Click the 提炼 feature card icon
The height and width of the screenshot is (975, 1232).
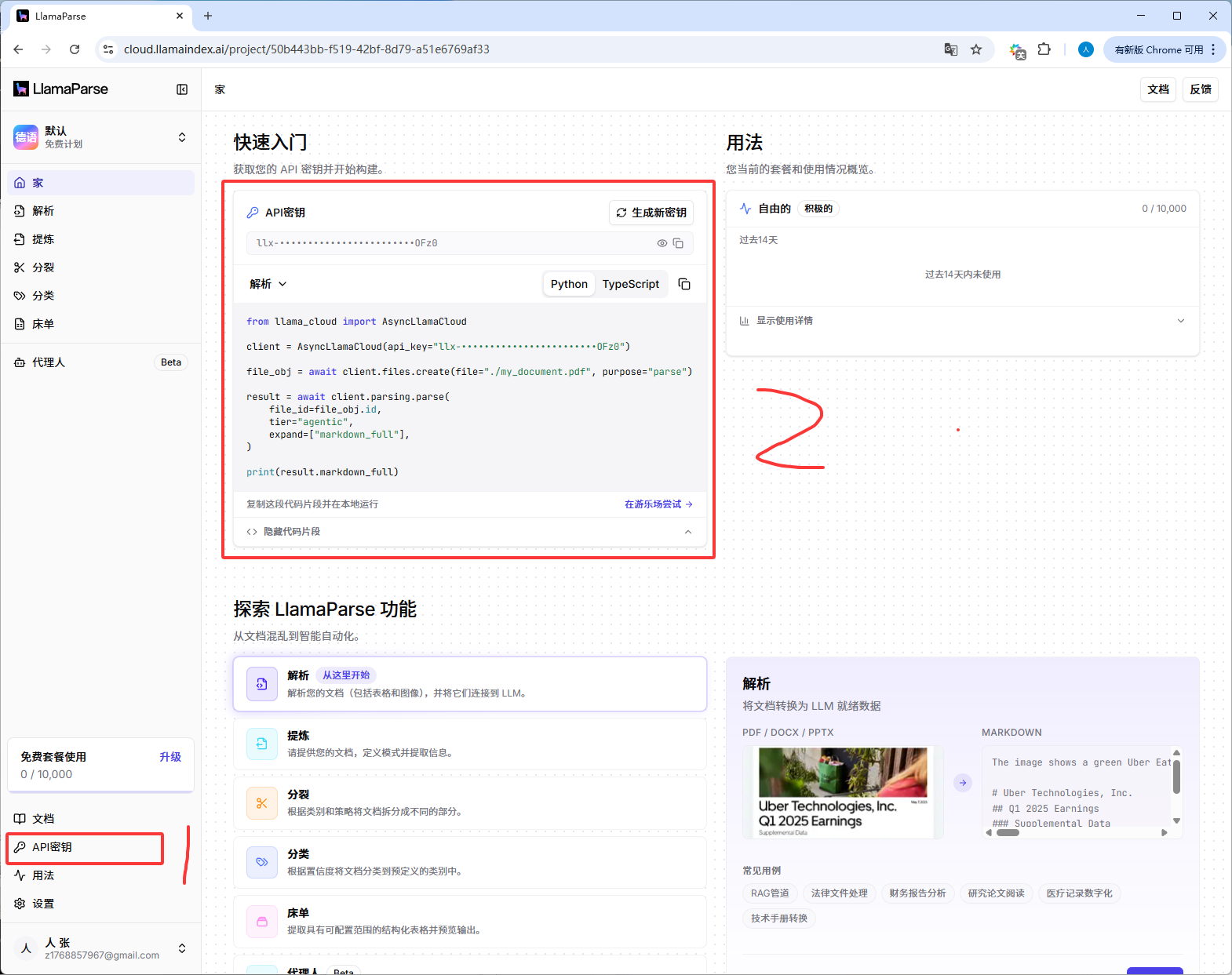(262, 744)
